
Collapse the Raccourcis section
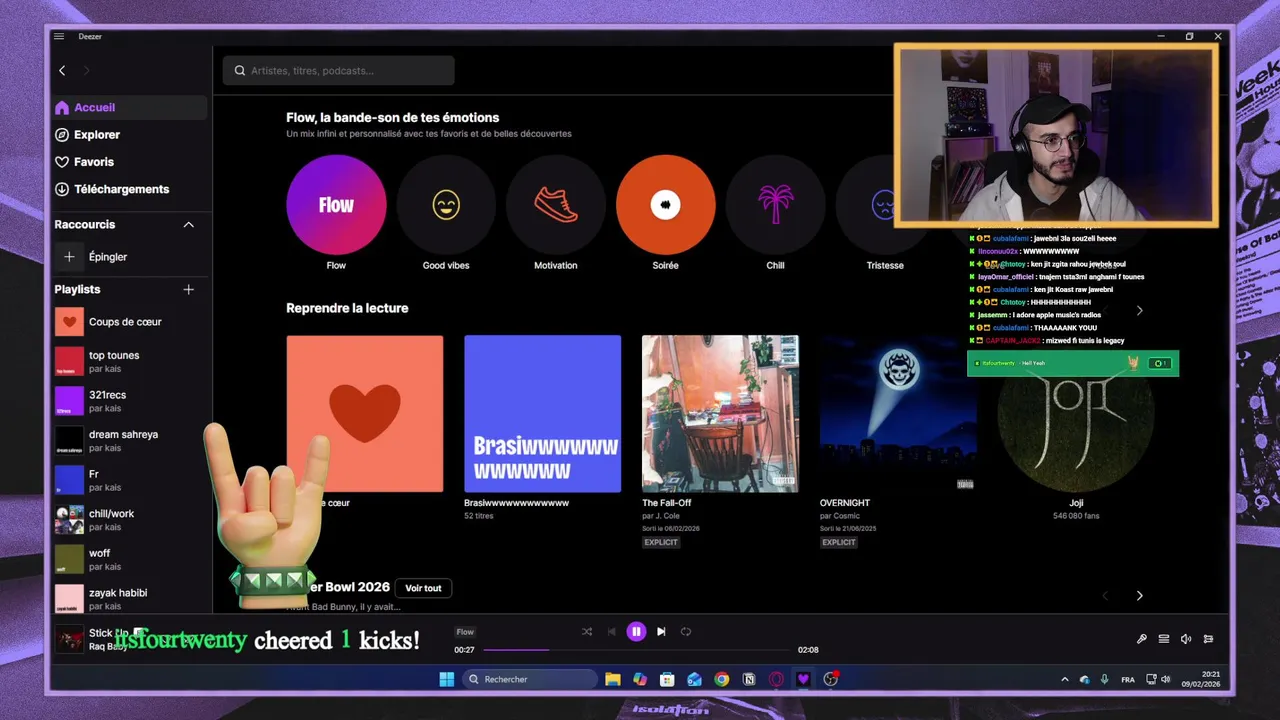point(188,225)
